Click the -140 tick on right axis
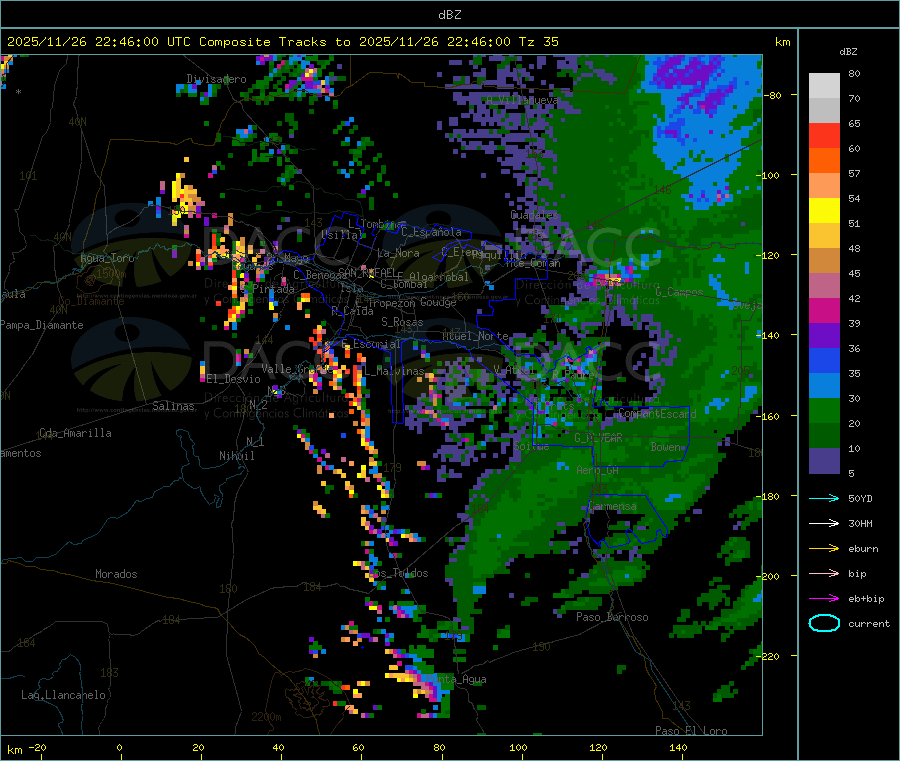This screenshot has width=900, height=761. [x=768, y=335]
